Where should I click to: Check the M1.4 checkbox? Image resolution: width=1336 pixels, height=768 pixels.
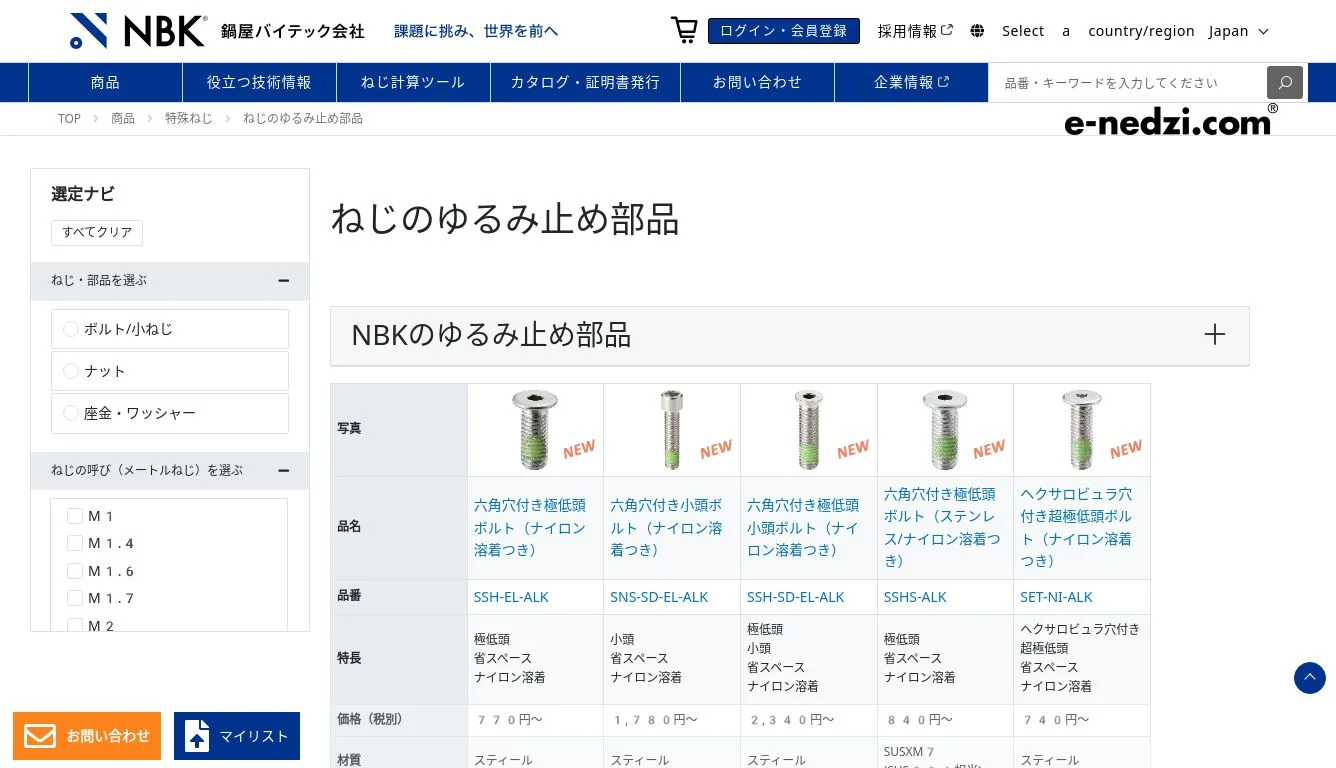point(75,543)
